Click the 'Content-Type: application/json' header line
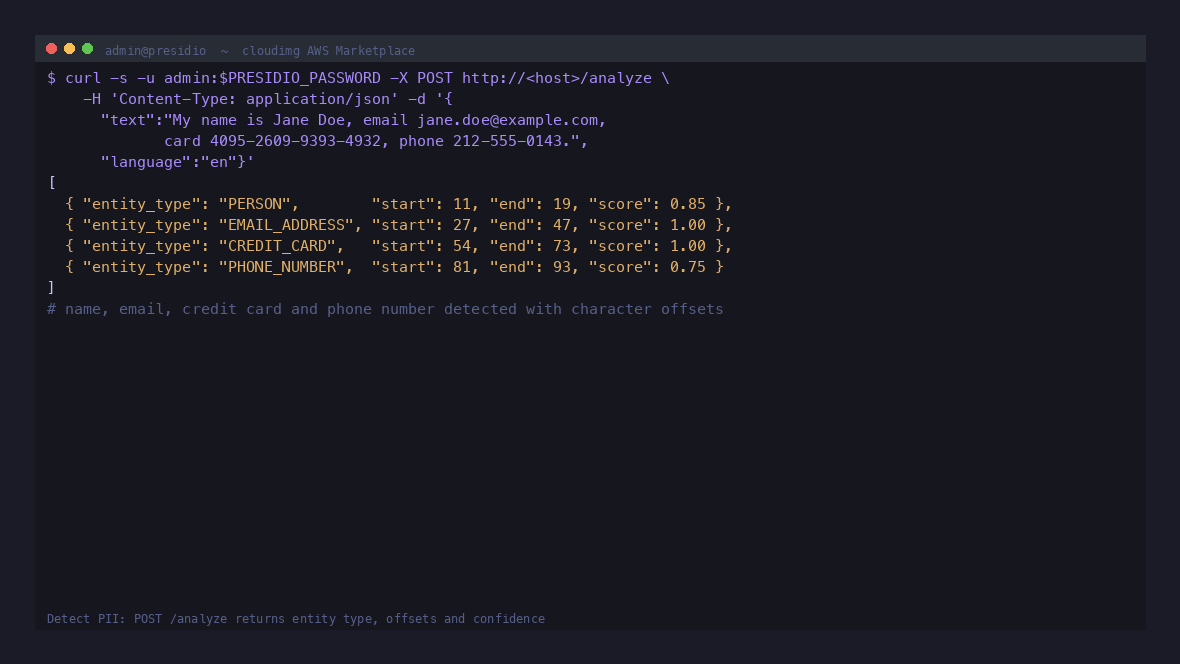Viewport: 1180px width, 664px height. [x=268, y=99]
